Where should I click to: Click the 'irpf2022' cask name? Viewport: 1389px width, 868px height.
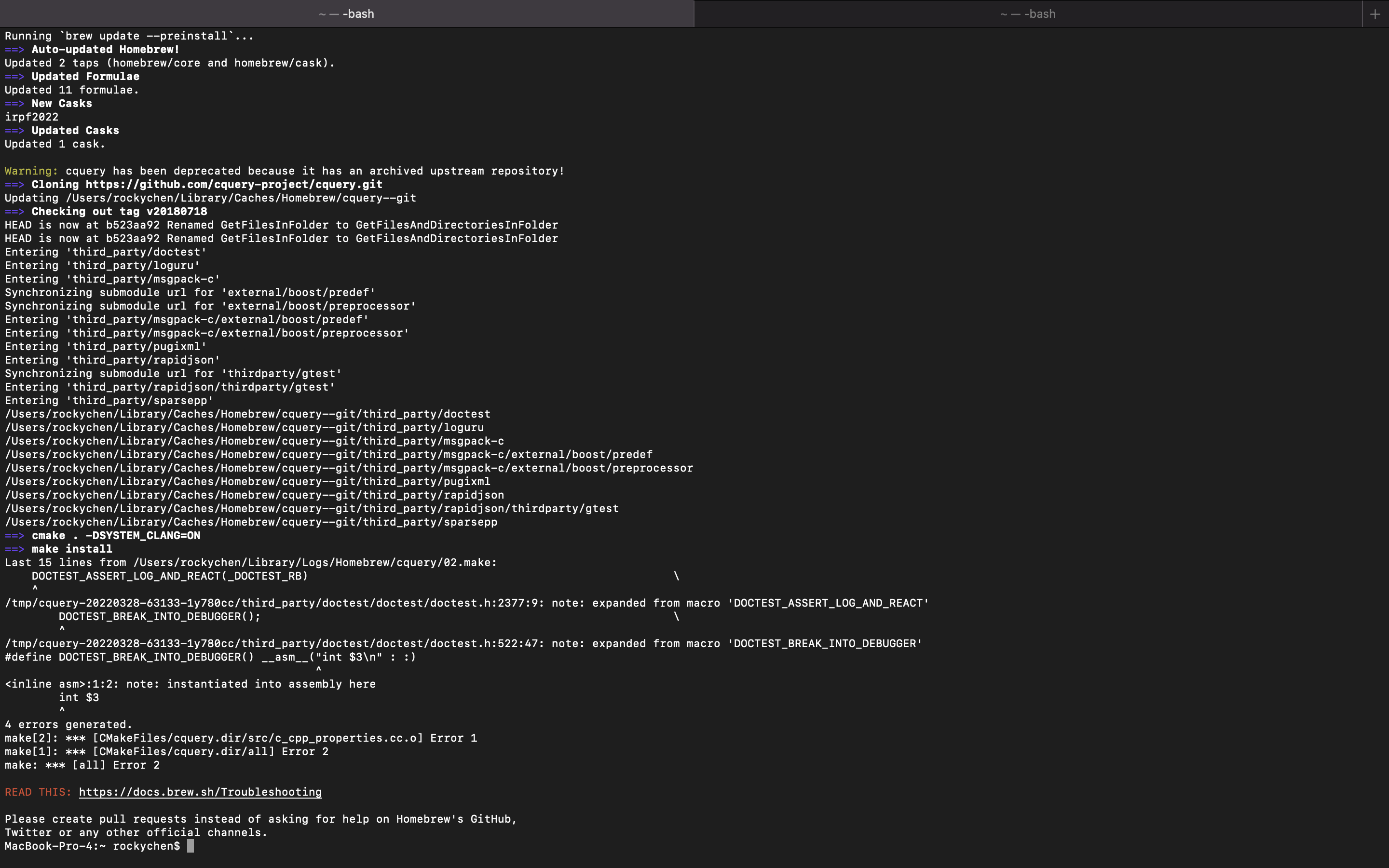tap(31, 117)
